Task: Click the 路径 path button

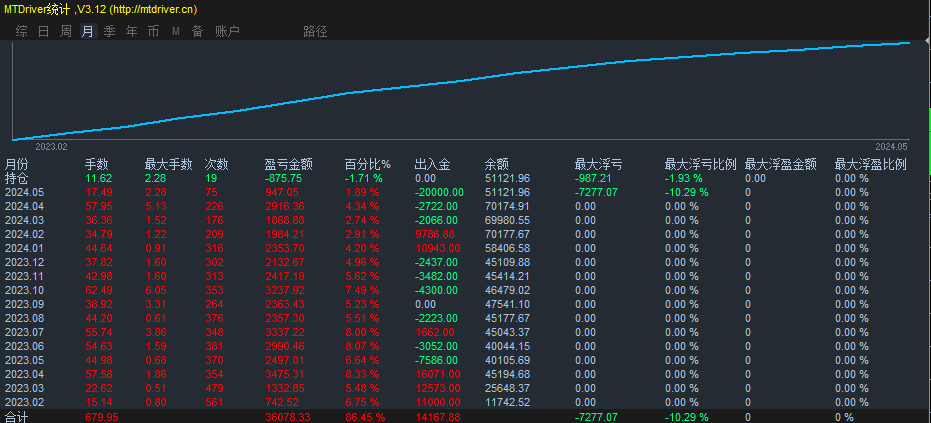Action: 315,31
